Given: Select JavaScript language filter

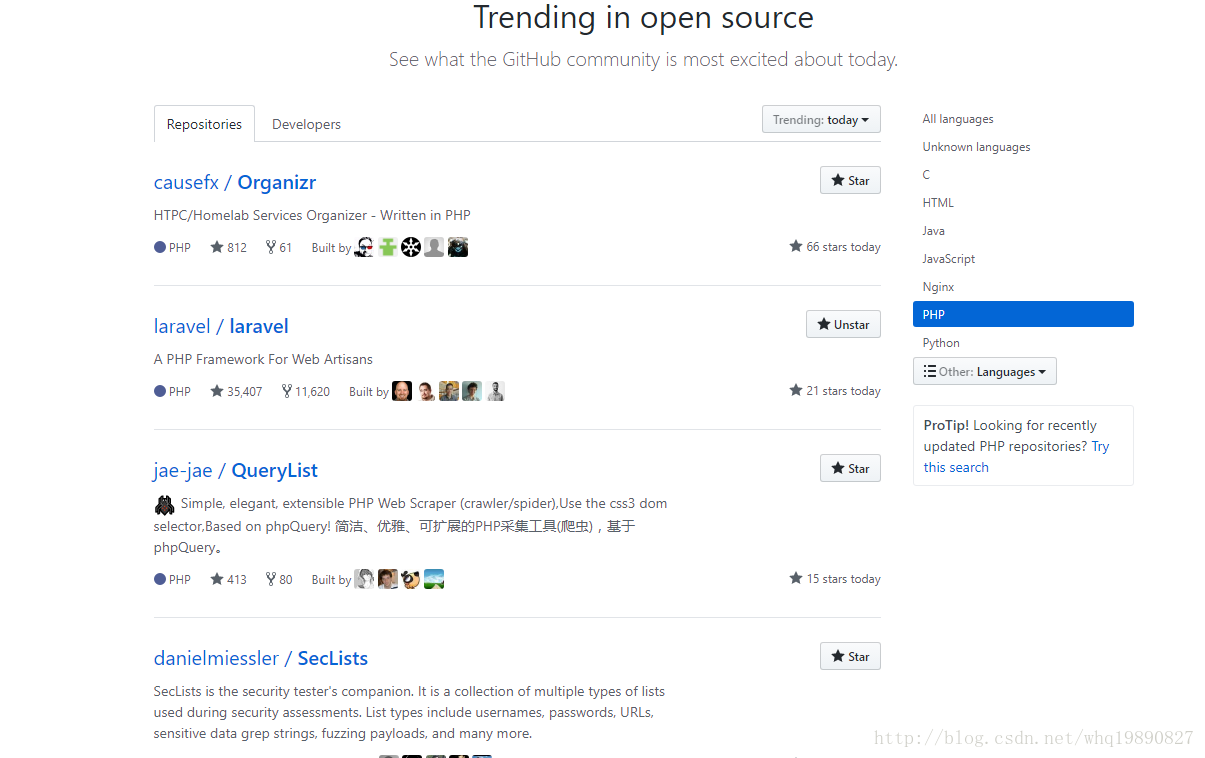Looking at the screenshot, I should click(949, 259).
